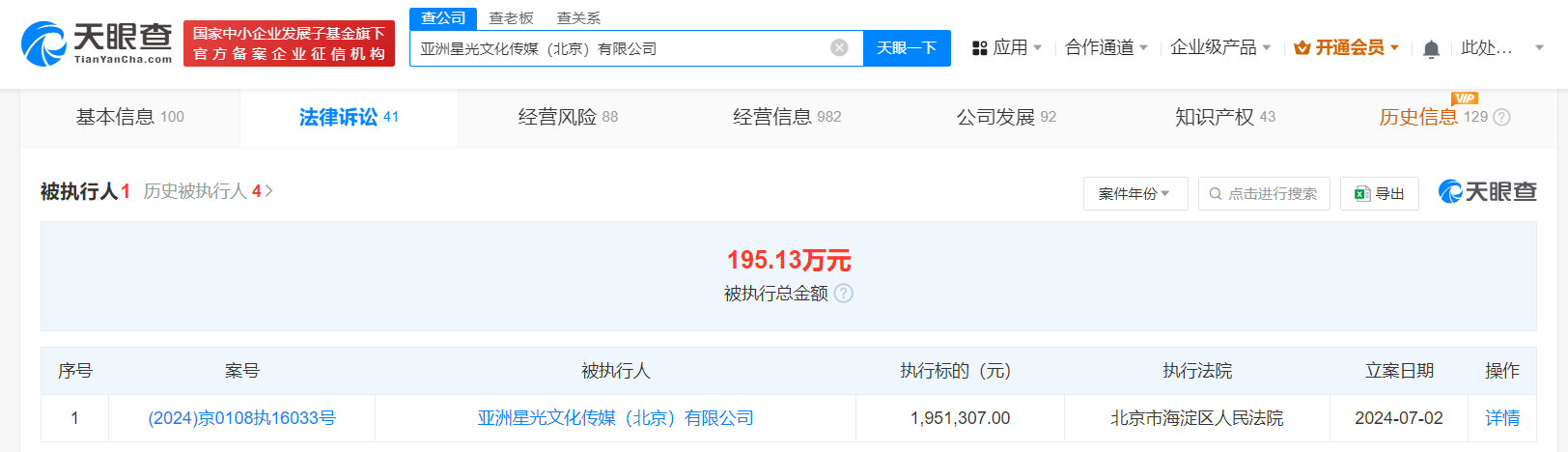Image resolution: width=1568 pixels, height=452 pixels.
Task: Open the 经营信息 tab
Action: (x=787, y=117)
